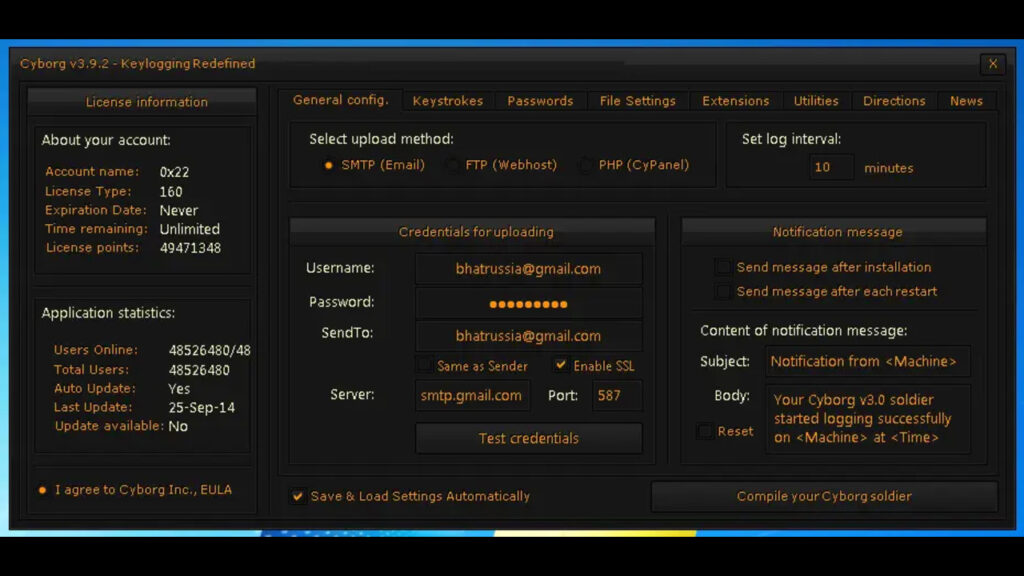Go to the Utilities tab
This screenshot has width=1024, height=576.
click(x=816, y=101)
